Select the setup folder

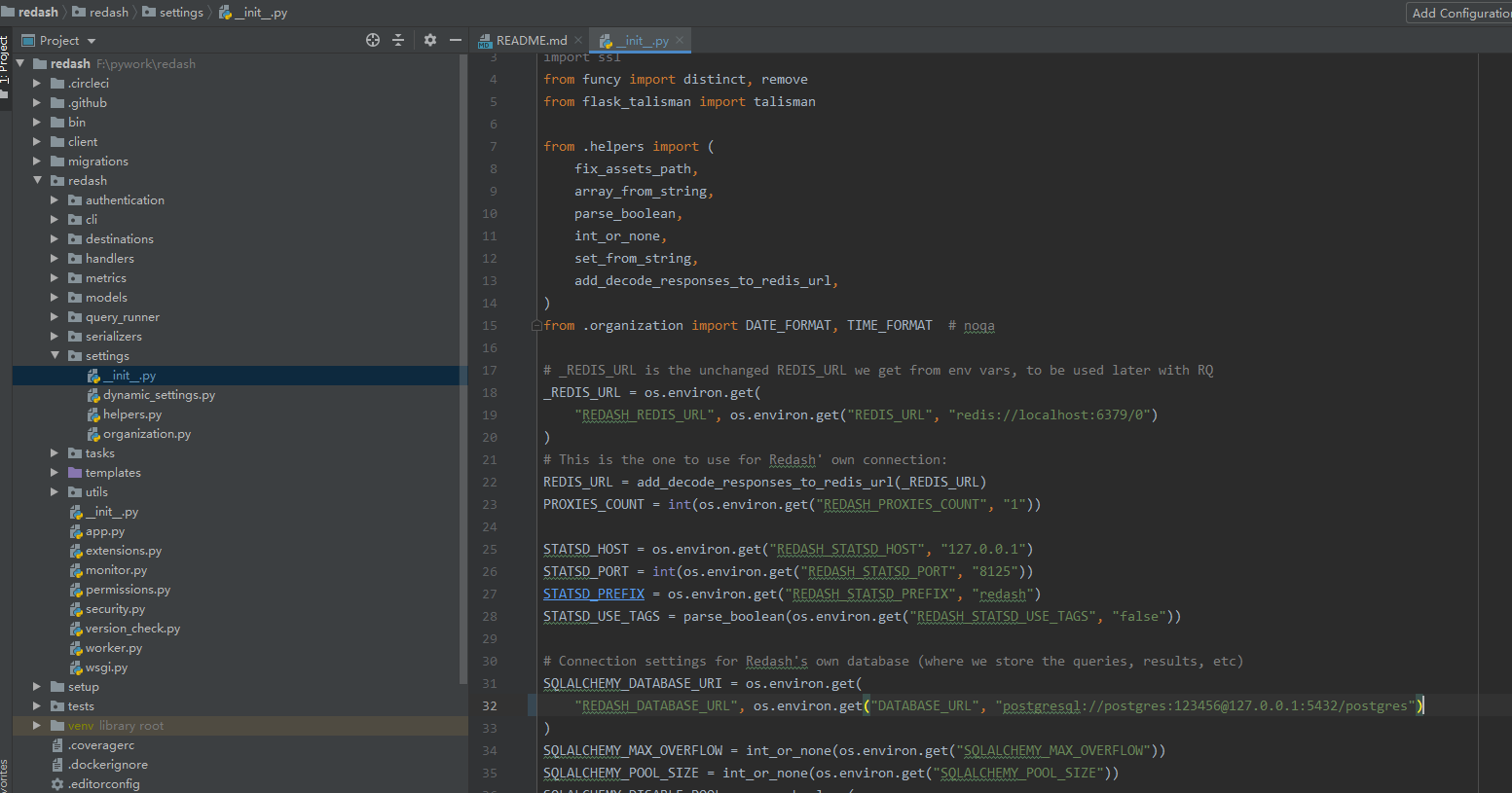point(75,686)
